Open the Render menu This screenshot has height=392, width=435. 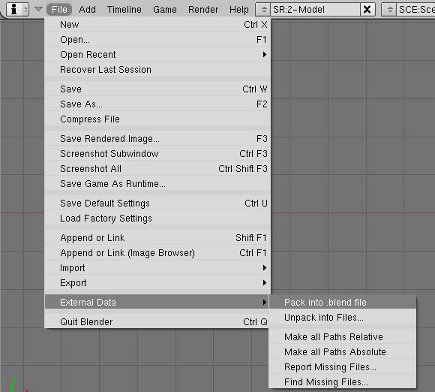click(203, 10)
